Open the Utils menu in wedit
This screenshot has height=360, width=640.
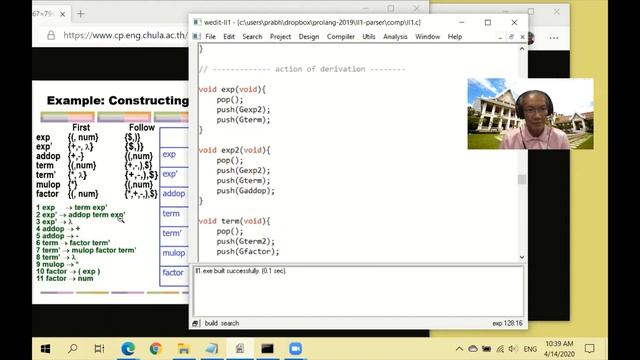[369, 37]
